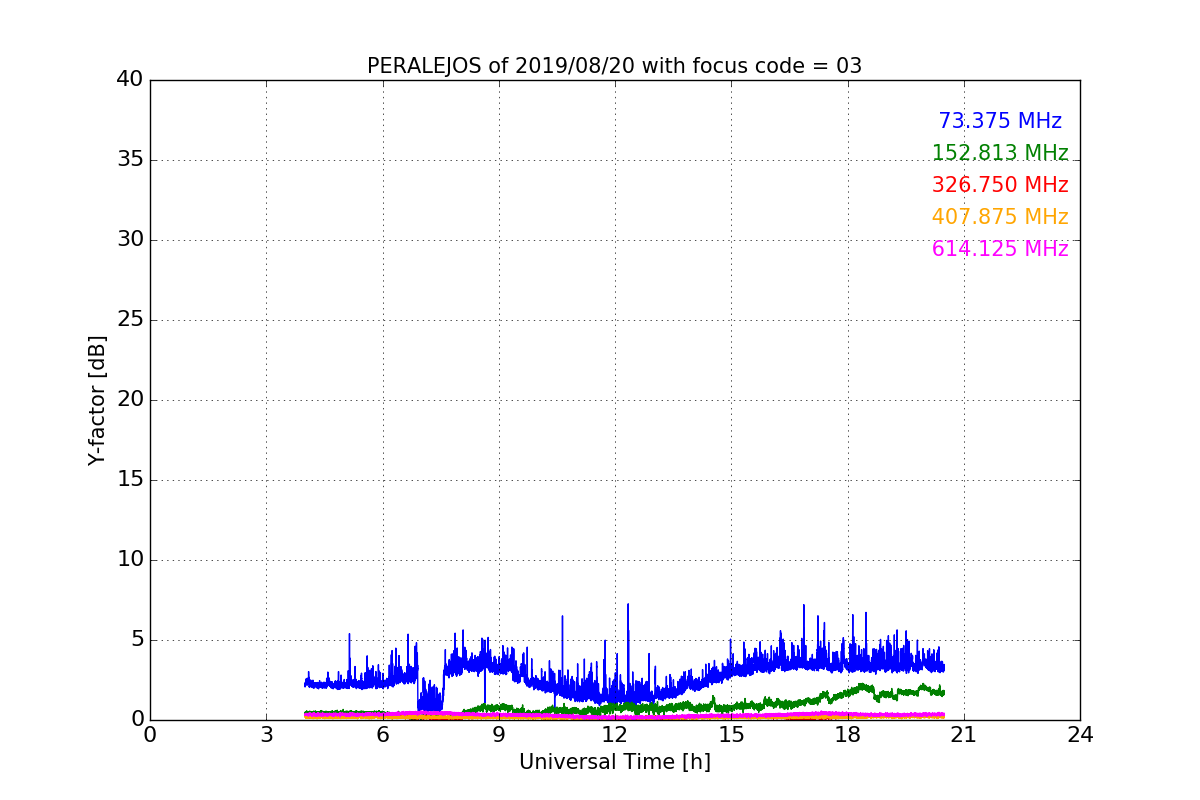Select the blue 73.375 MHz legend label
Image resolution: width=1200 pixels, height=800 pixels.
tap(1000, 121)
